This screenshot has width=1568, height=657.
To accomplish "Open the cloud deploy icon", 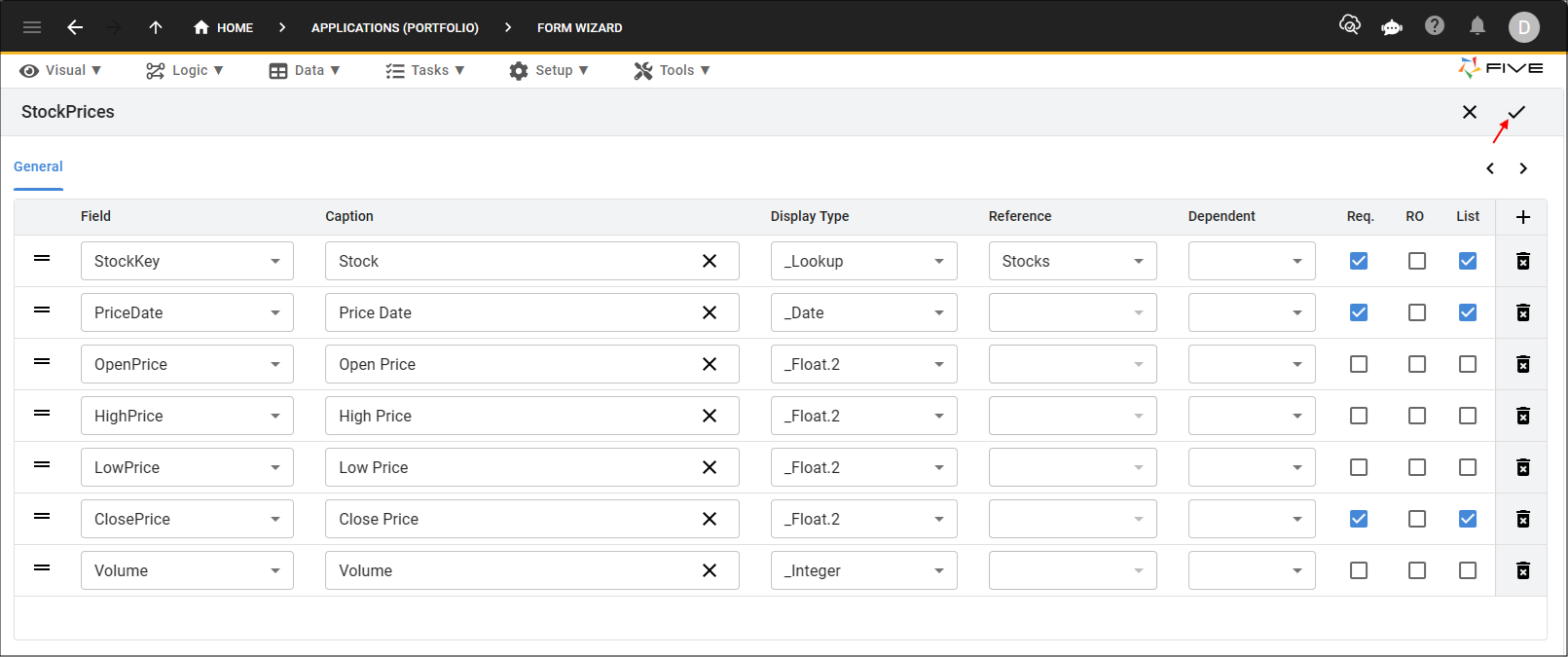I will [1350, 26].
